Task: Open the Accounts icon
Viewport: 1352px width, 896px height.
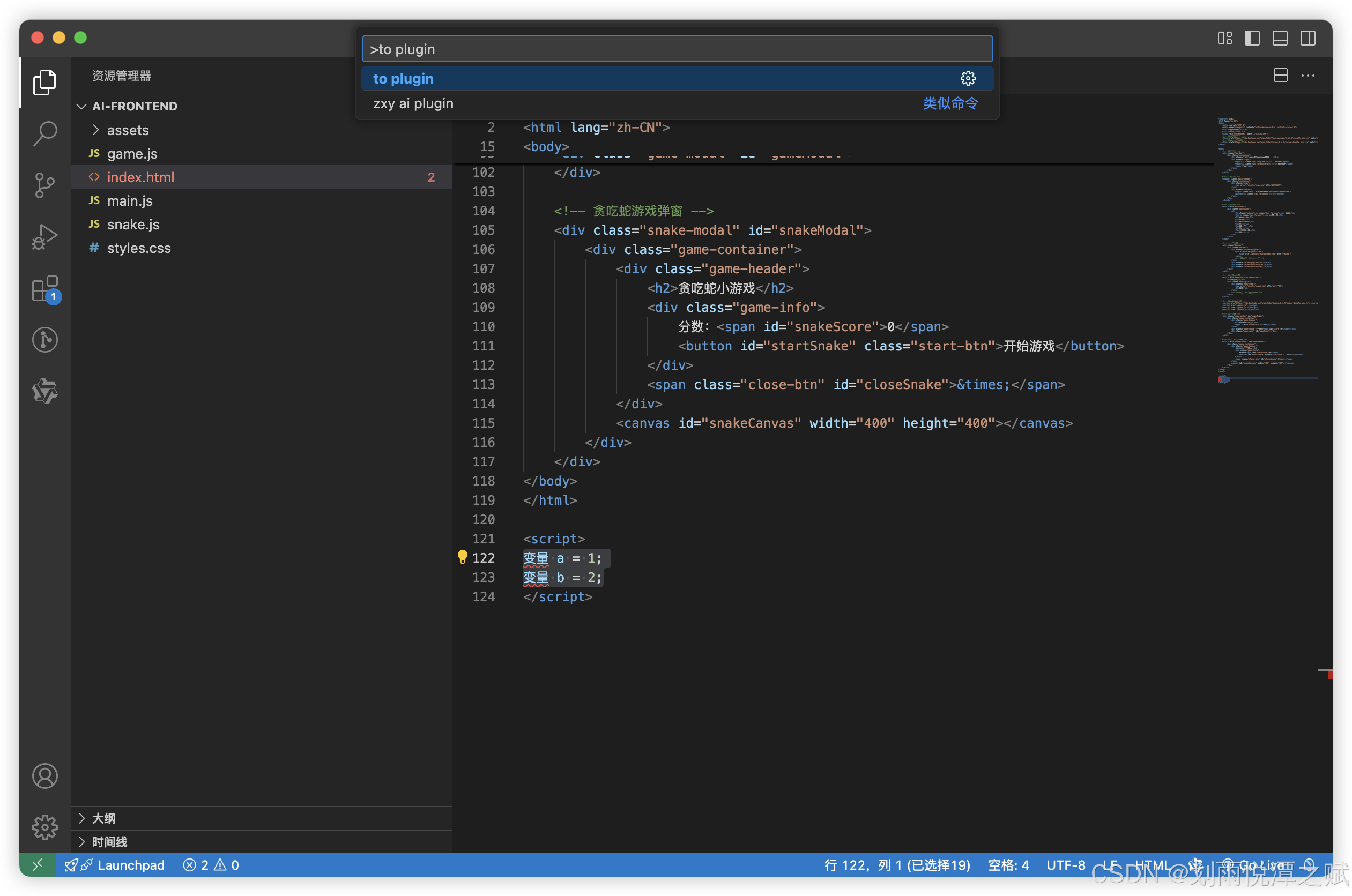Action: (x=44, y=775)
